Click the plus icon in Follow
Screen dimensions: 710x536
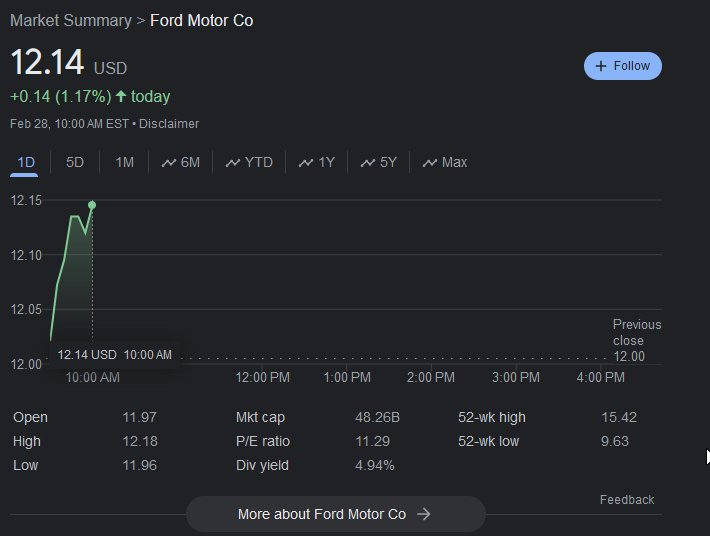(x=601, y=66)
